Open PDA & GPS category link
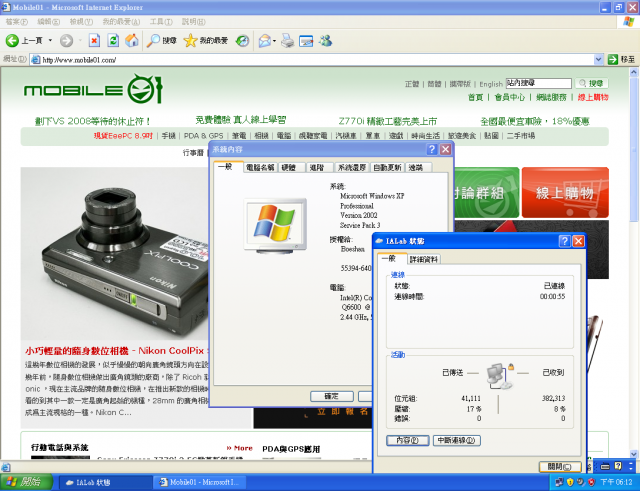Screen dimensions: 640x491 pos(203,136)
